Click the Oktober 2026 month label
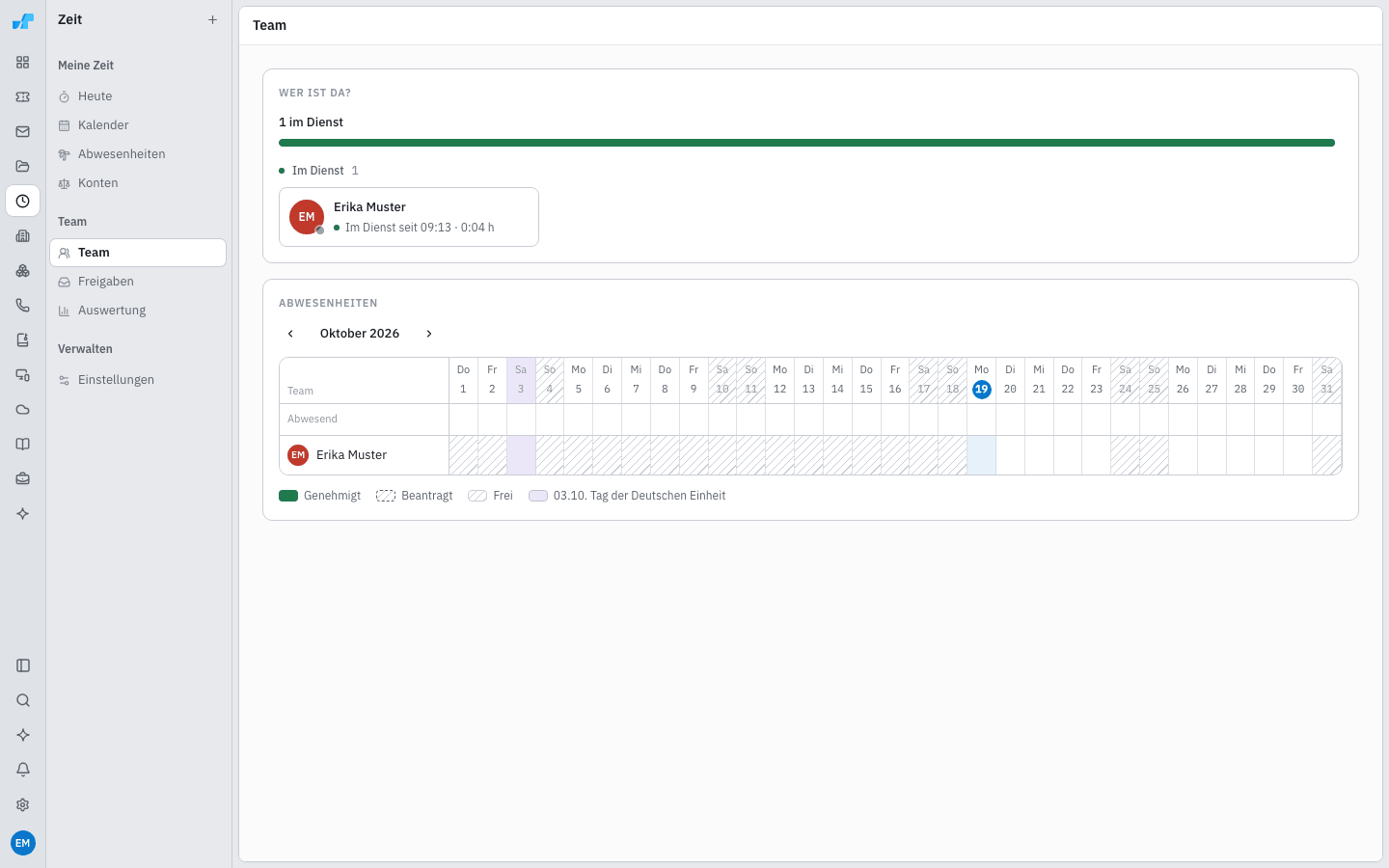The width and height of the screenshot is (1389, 868). click(x=360, y=334)
